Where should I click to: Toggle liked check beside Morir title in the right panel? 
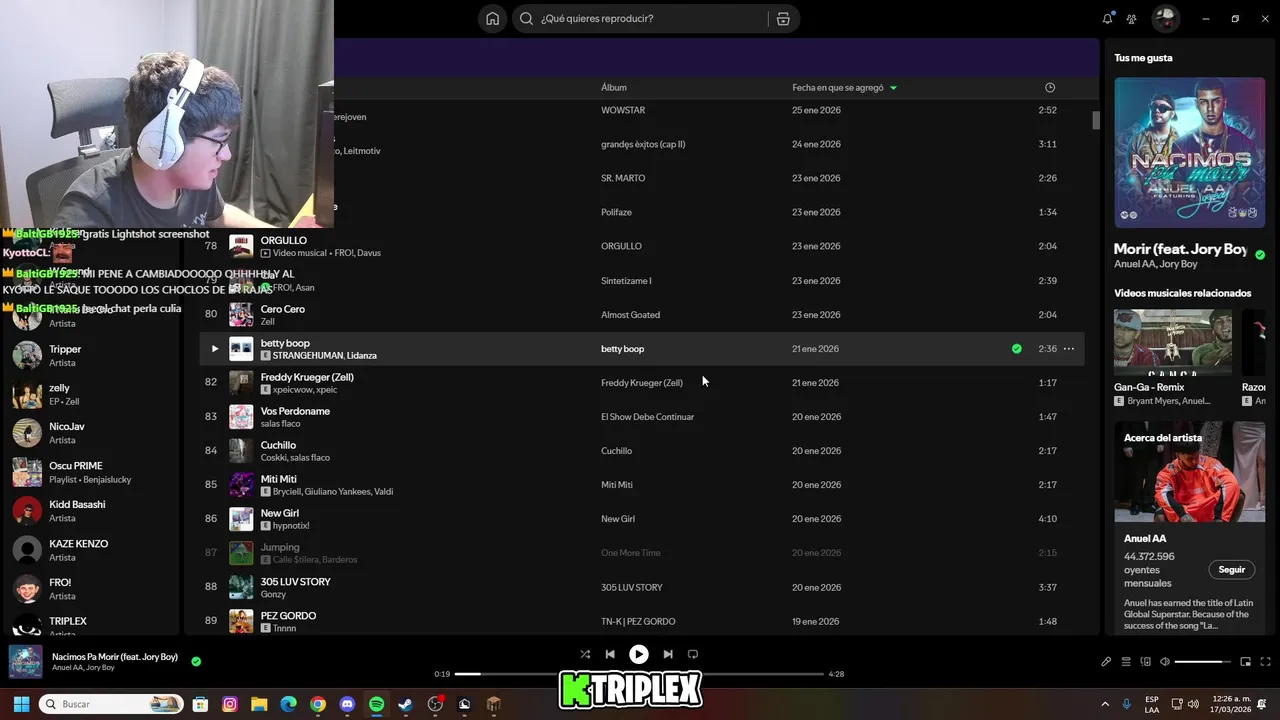point(1259,255)
